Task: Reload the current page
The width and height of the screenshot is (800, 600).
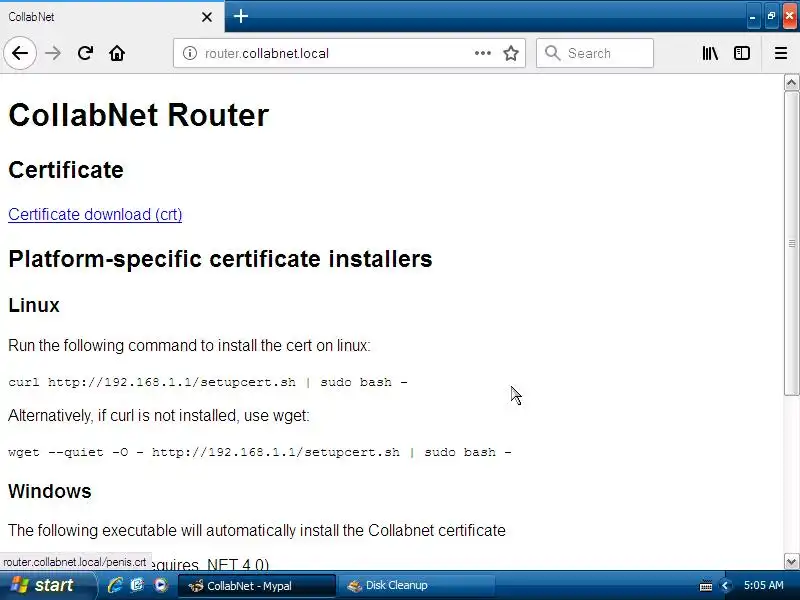Action: tap(85, 53)
